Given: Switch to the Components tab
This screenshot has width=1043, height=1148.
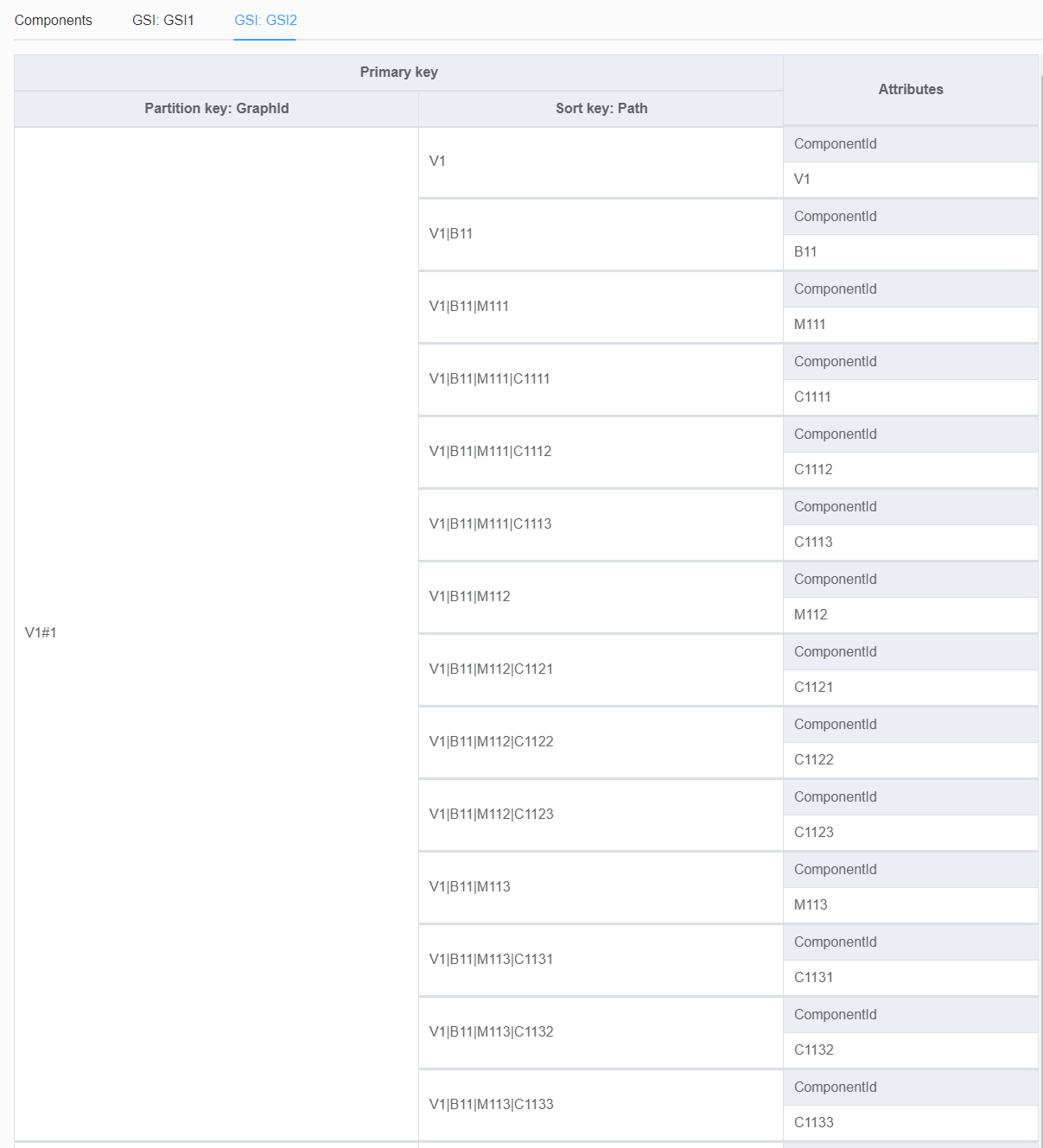Looking at the screenshot, I should (53, 20).
